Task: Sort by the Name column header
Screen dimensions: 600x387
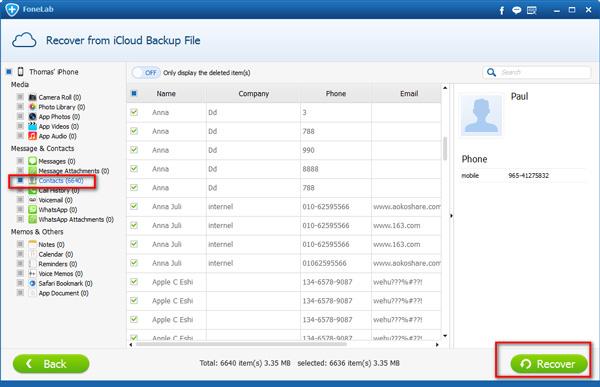Action: tap(166, 93)
